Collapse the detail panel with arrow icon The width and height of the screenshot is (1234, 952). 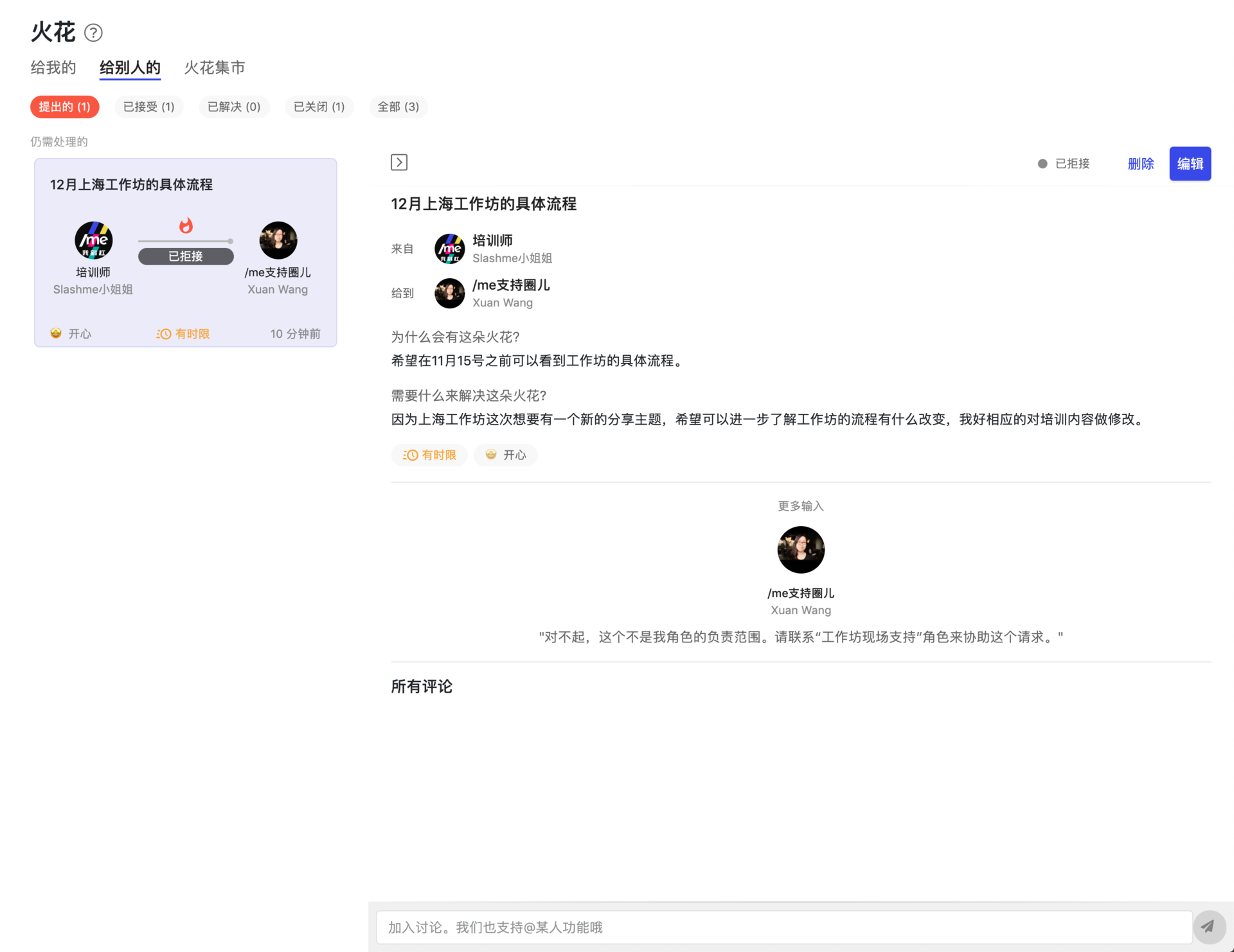pos(399,163)
